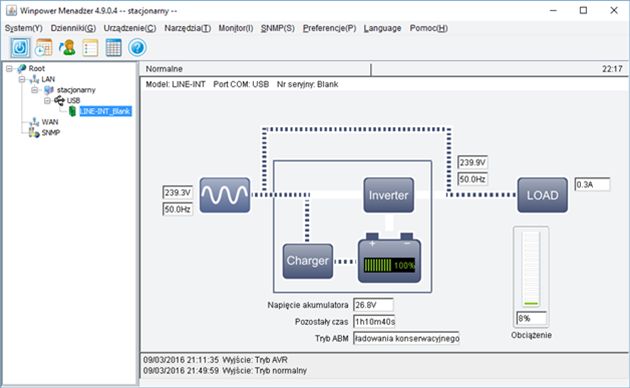Click the battery voltage 26.8V field

[373, 305]
